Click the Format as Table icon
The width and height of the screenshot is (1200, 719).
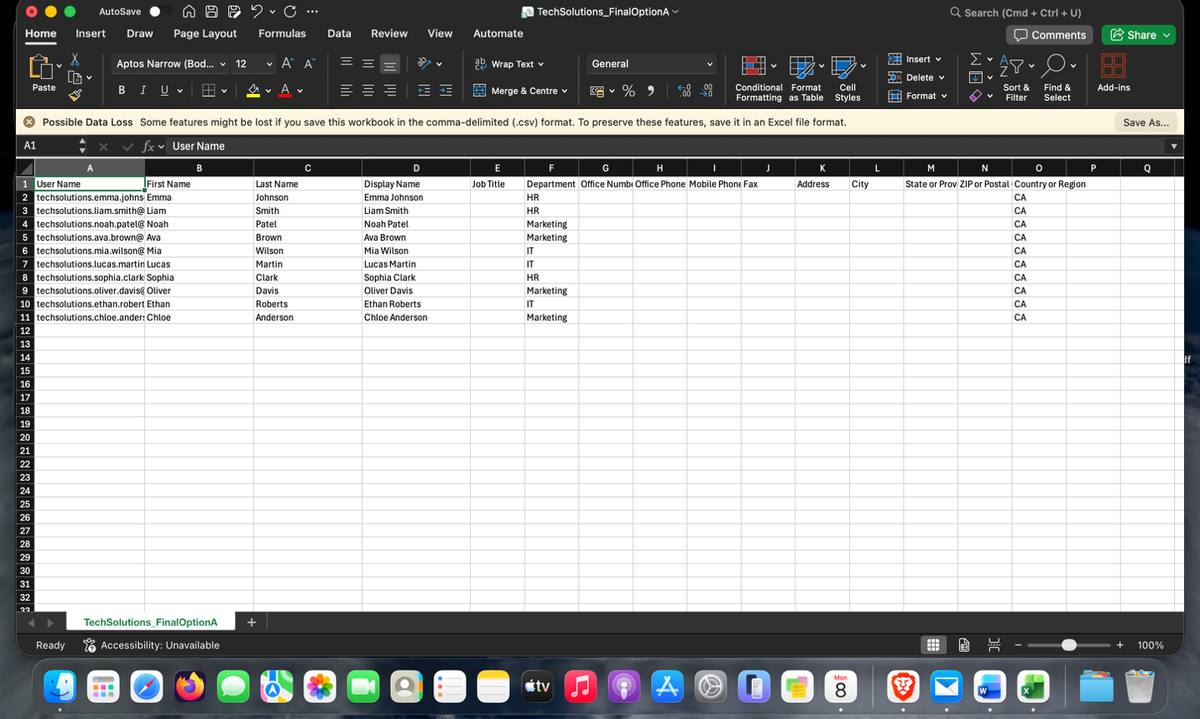point(801,67)
